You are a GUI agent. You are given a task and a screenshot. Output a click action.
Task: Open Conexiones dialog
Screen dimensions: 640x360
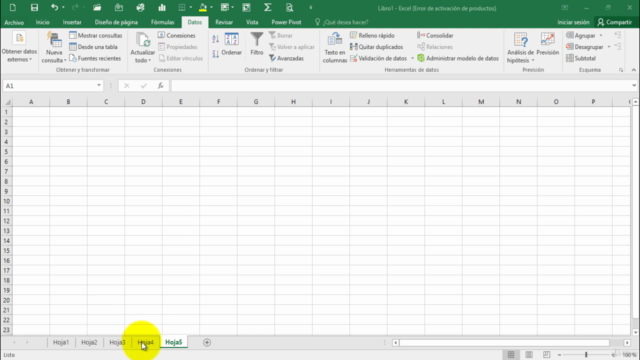tap(177, 36)
